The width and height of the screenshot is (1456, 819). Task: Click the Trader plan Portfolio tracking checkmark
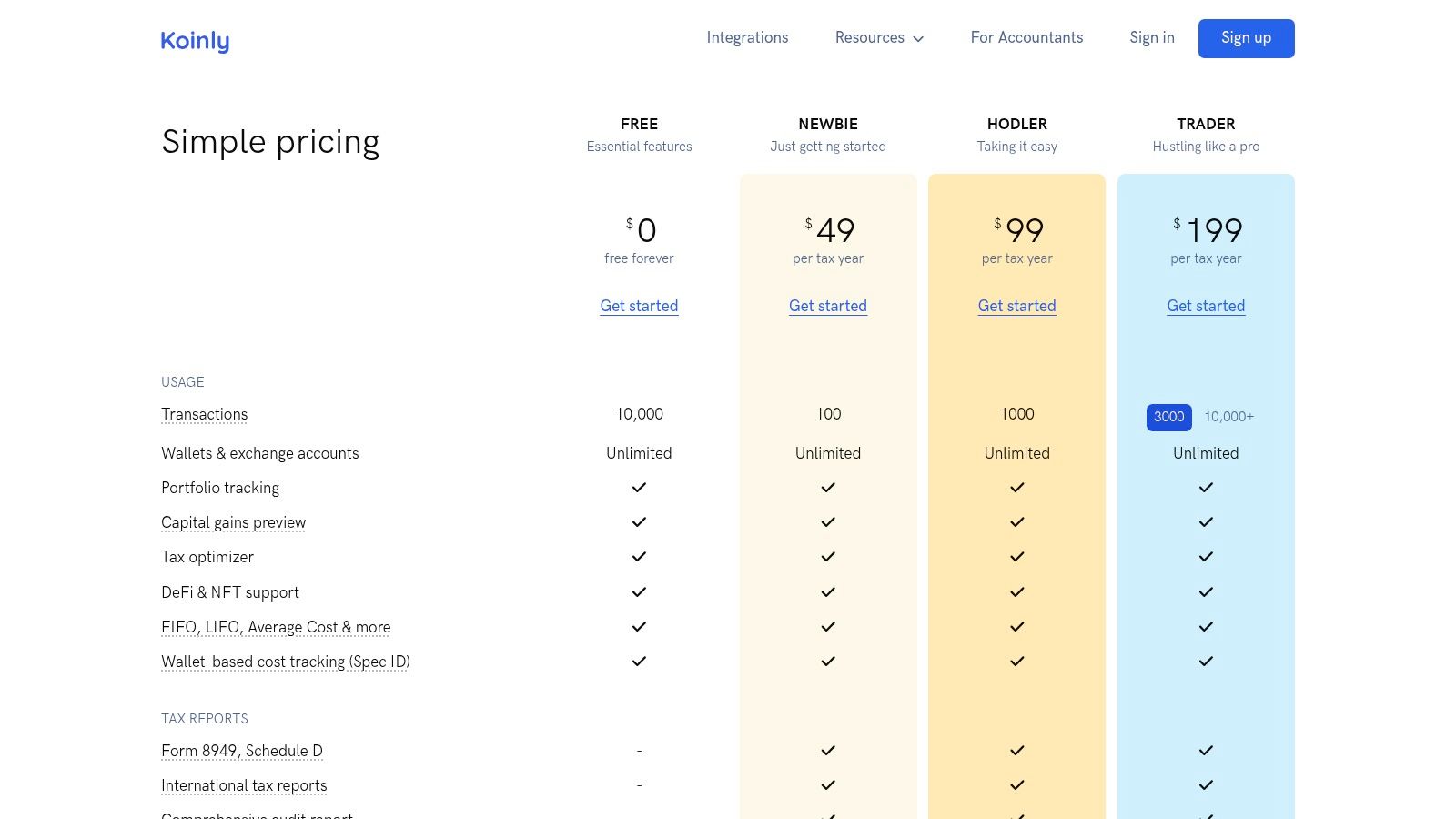pos(1206,488)
